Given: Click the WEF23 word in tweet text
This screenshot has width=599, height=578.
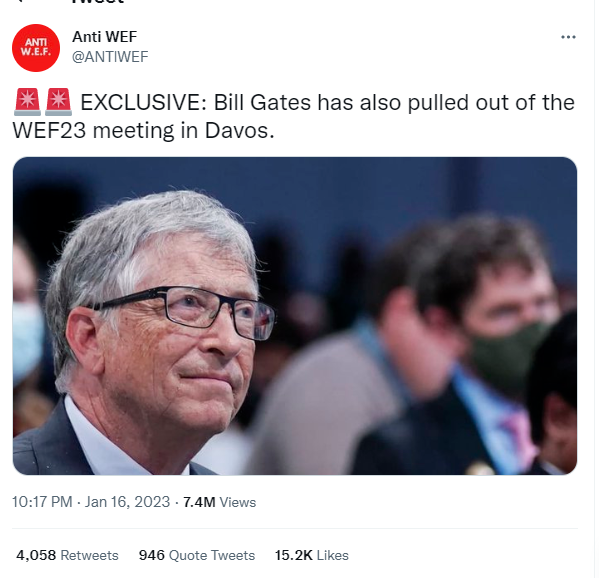Looking at the screenshot, I should [x=49, y=131].
